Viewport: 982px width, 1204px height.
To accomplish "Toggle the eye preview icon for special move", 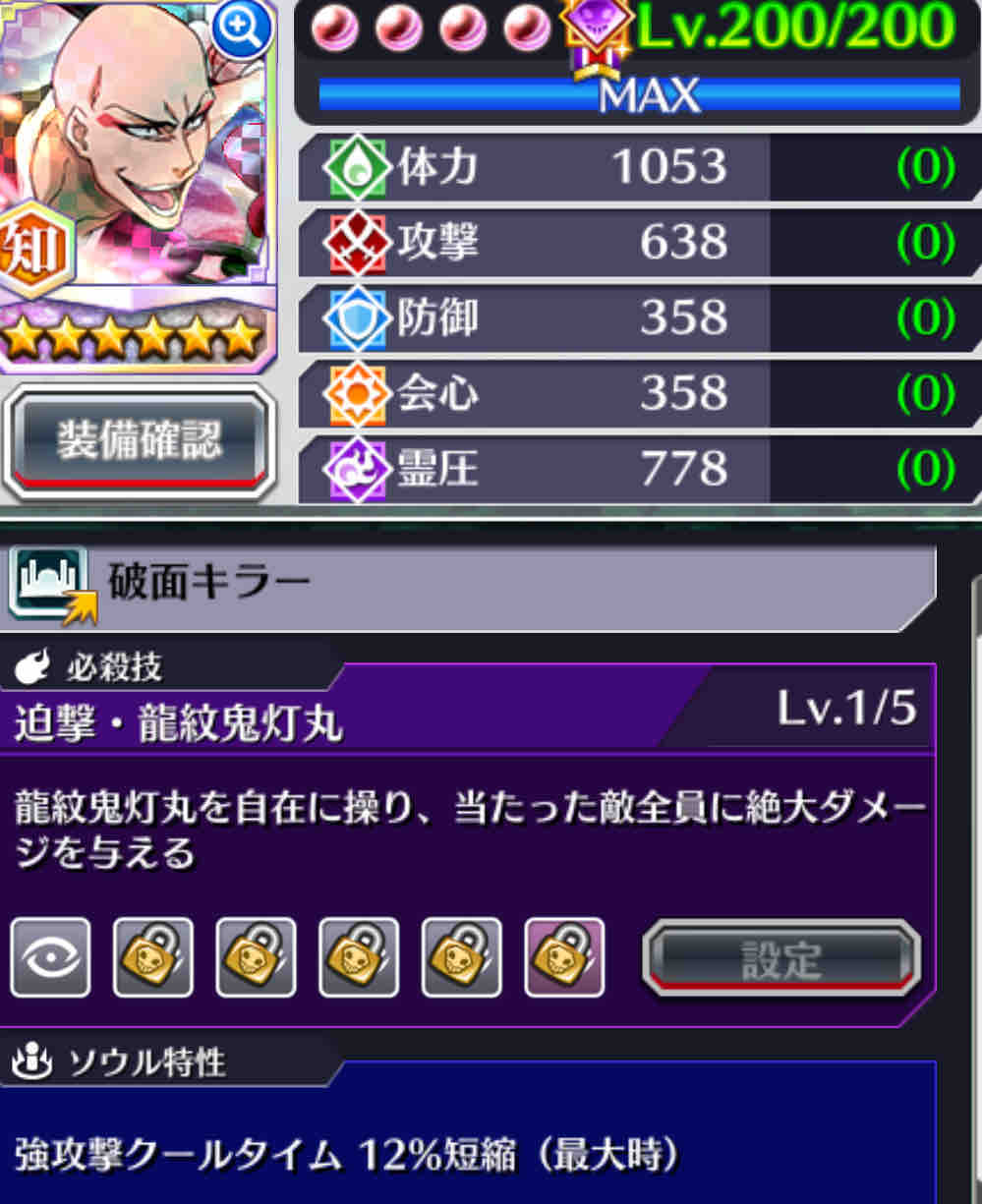I will tap(50, 957).
